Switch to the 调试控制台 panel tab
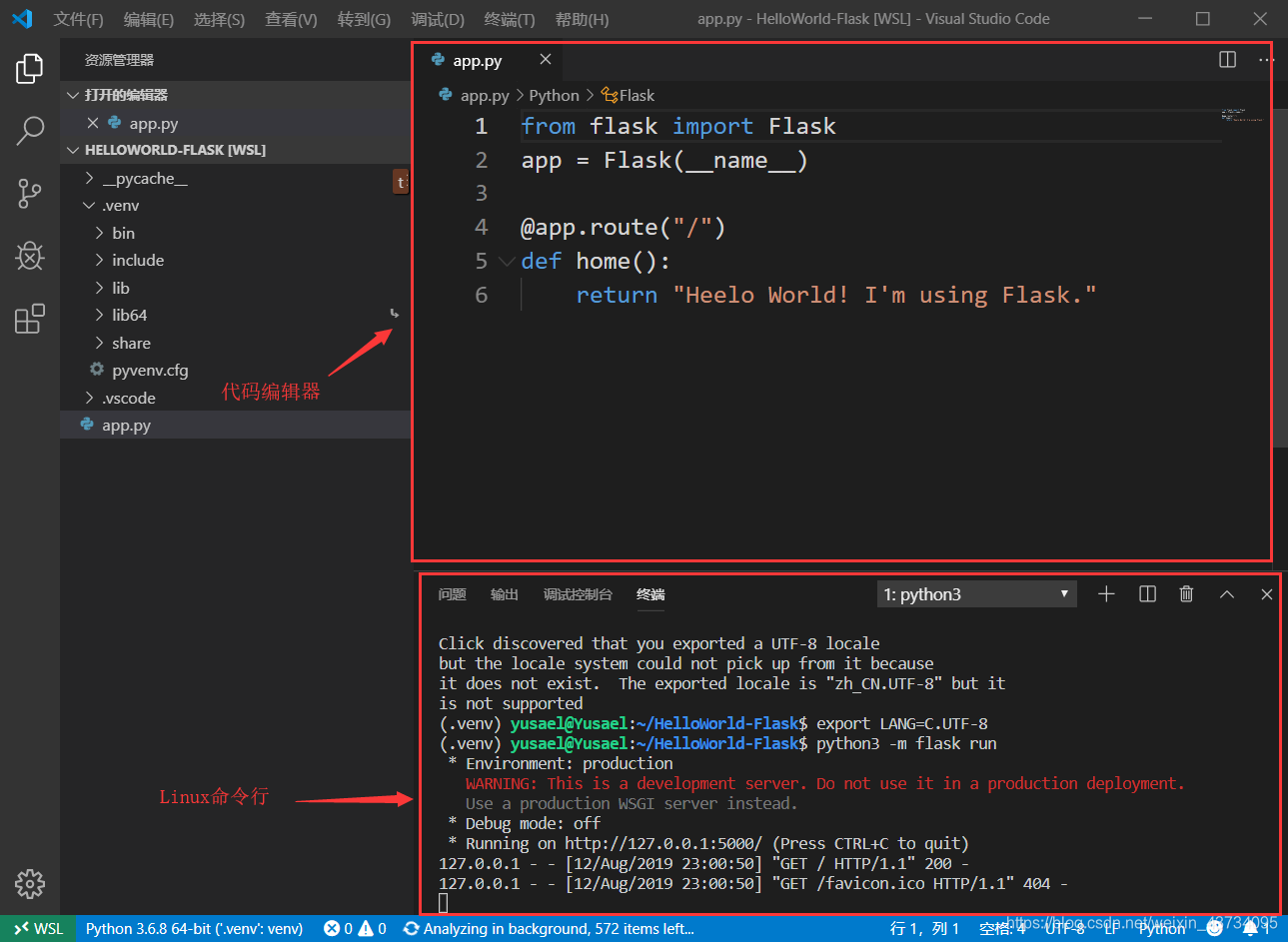 (x=578, y=594)
